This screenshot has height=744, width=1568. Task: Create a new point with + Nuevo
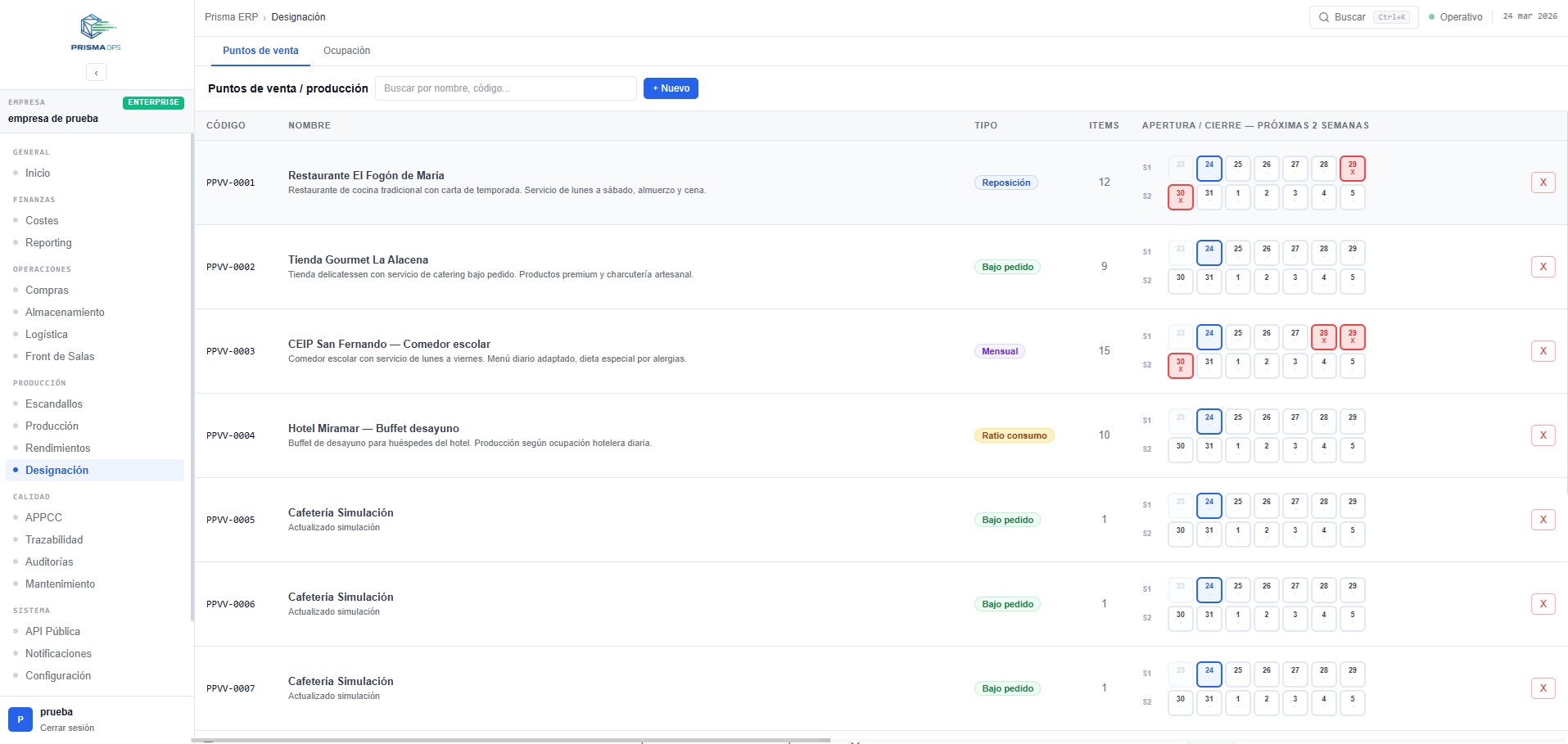[671, 88]
